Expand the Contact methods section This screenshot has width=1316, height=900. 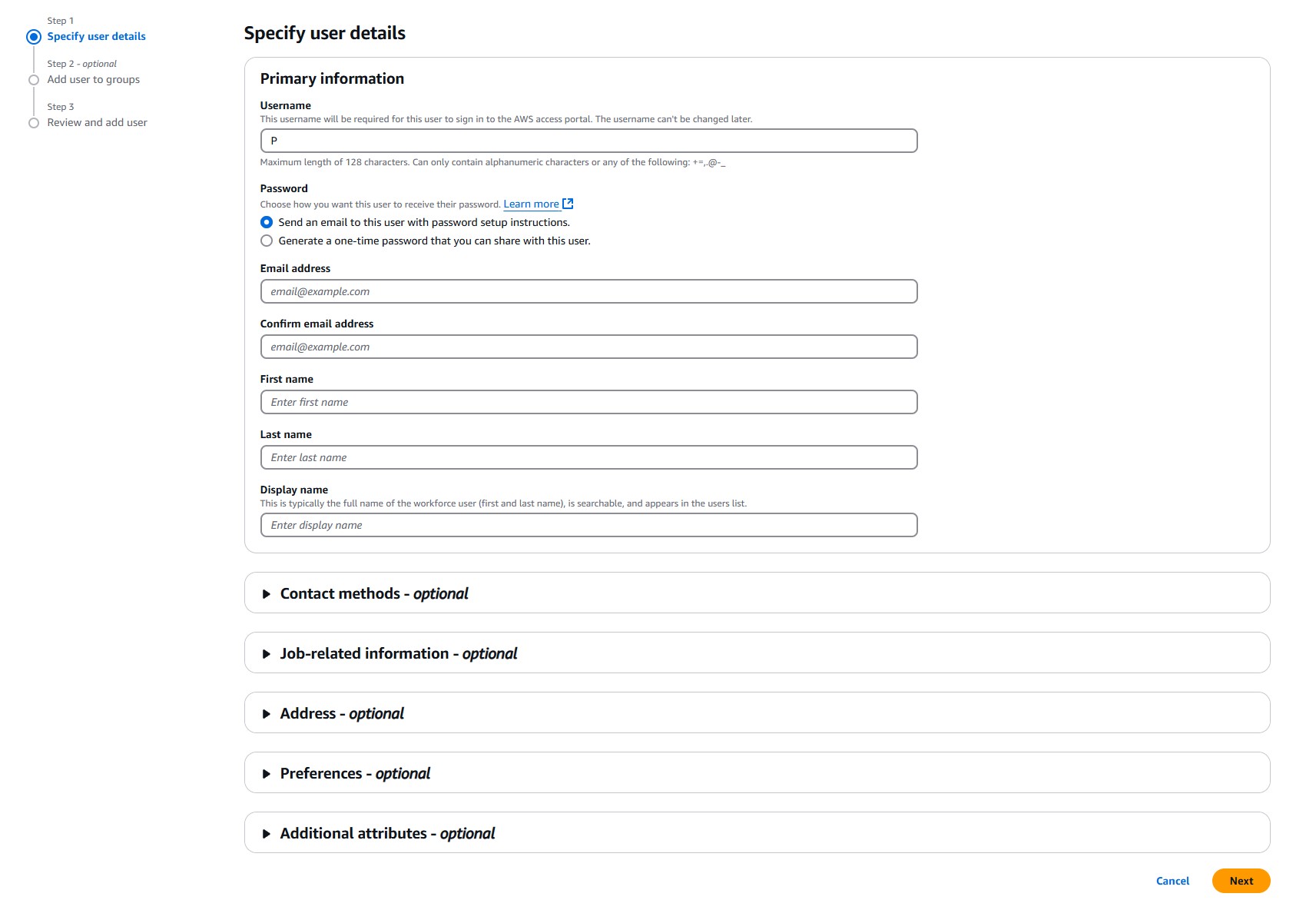point(267,594)
